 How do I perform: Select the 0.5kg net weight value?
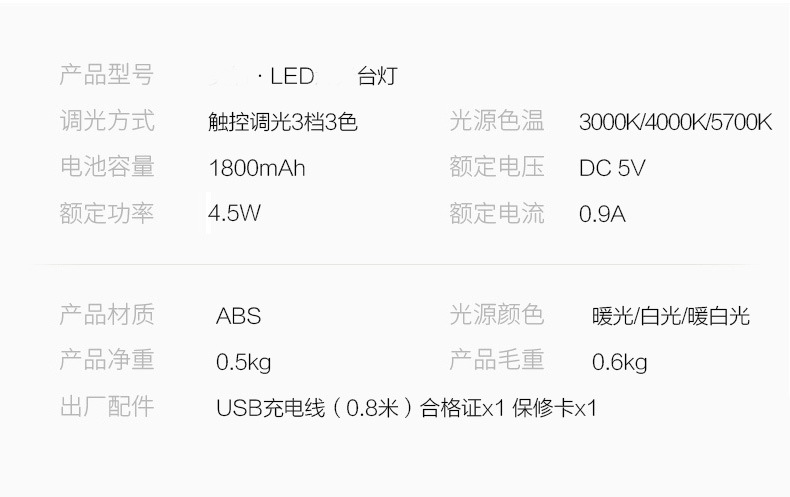243,362
